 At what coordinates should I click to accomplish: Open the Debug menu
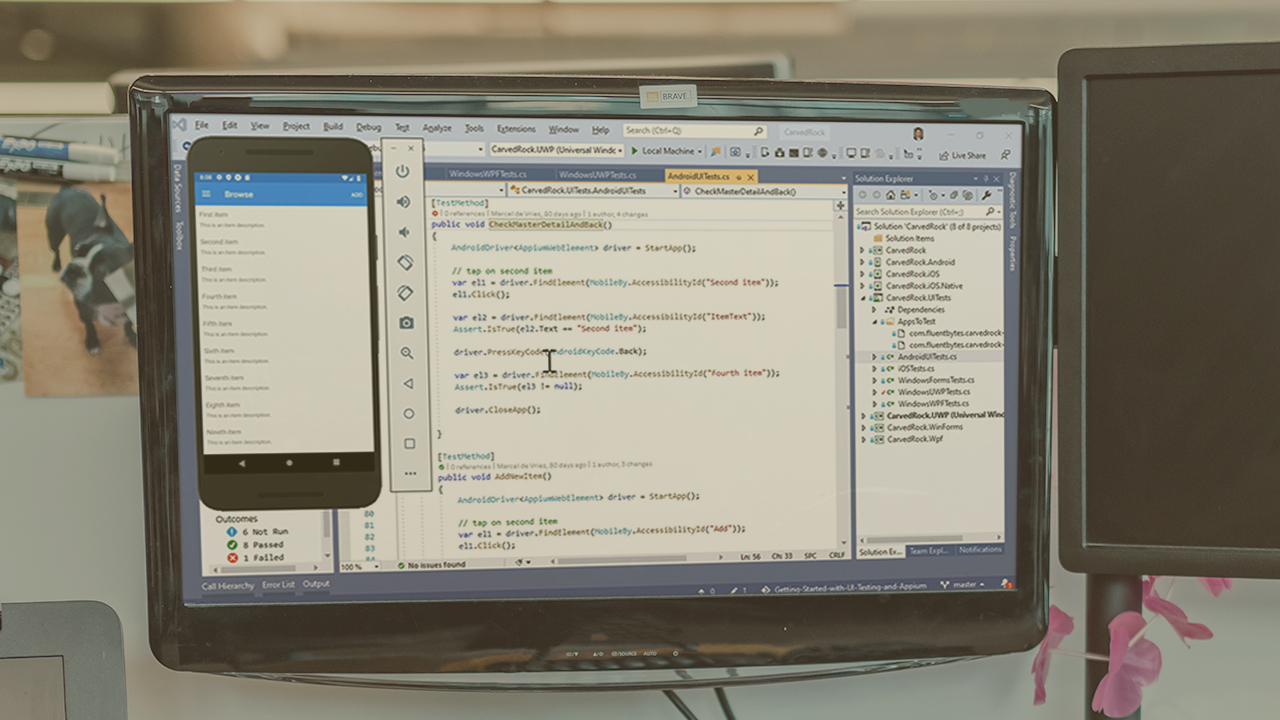tap(368, 128)
